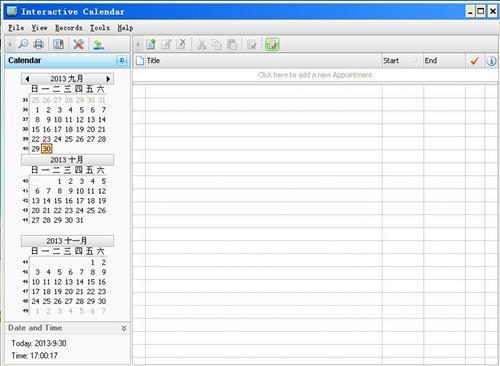Click here to add a new Appointment
The height and width of the screenshot is (366, 500).
pyautogui.click(x=315, y=75)
